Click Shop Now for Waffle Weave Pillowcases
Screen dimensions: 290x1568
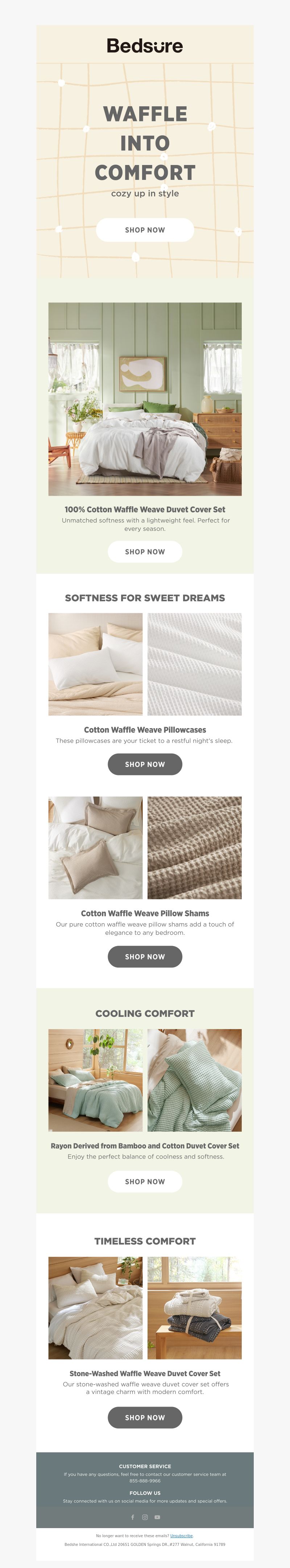coord(145,764)
